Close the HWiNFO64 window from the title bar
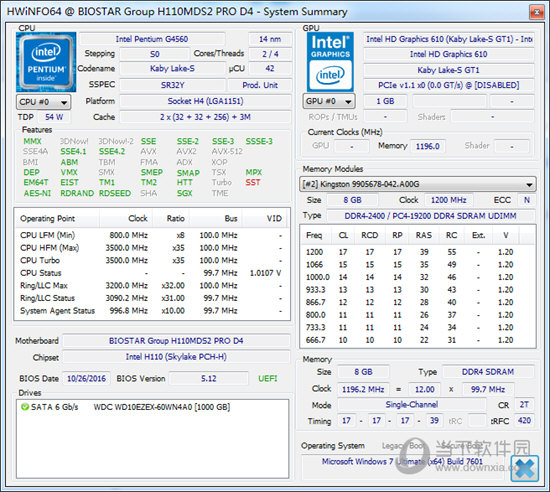Screen dimensions: 550x492 click(536, 12)
